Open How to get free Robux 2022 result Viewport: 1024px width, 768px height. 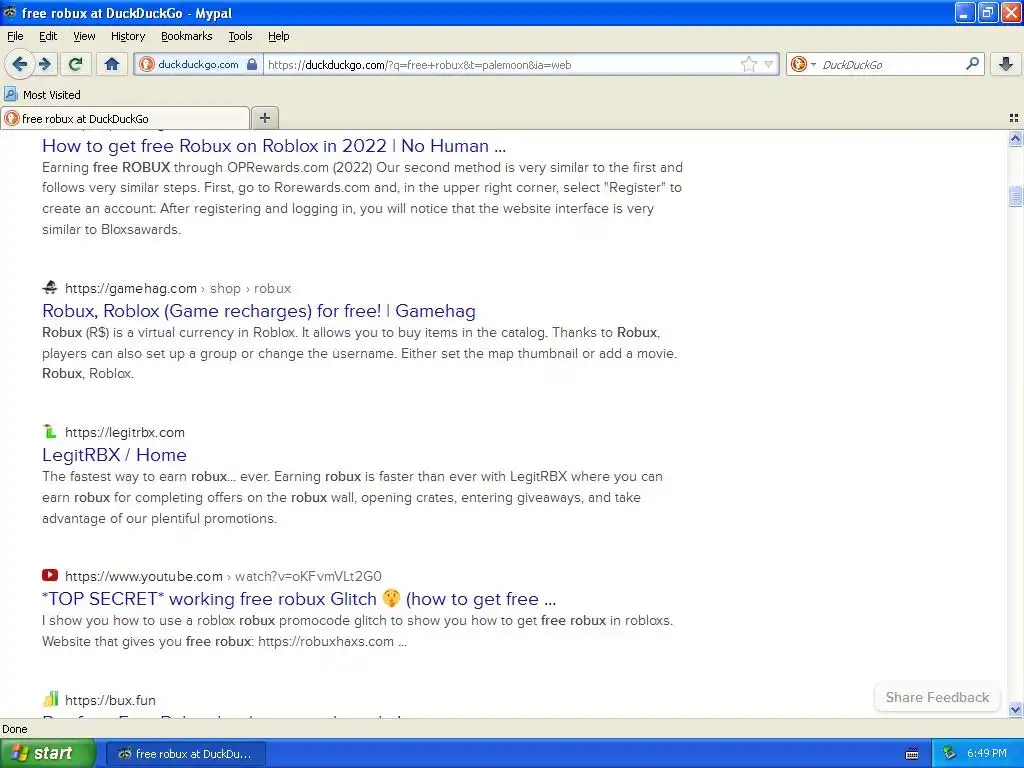(274, 146)
